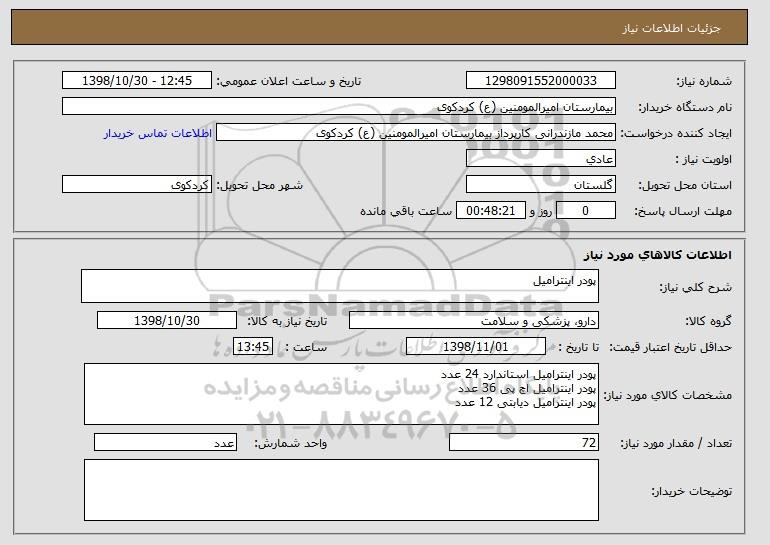This screenshot has width=770, height=545.
Task: Click the request creator field محمد مازندرانی
Action: click(x=416, y=133)
